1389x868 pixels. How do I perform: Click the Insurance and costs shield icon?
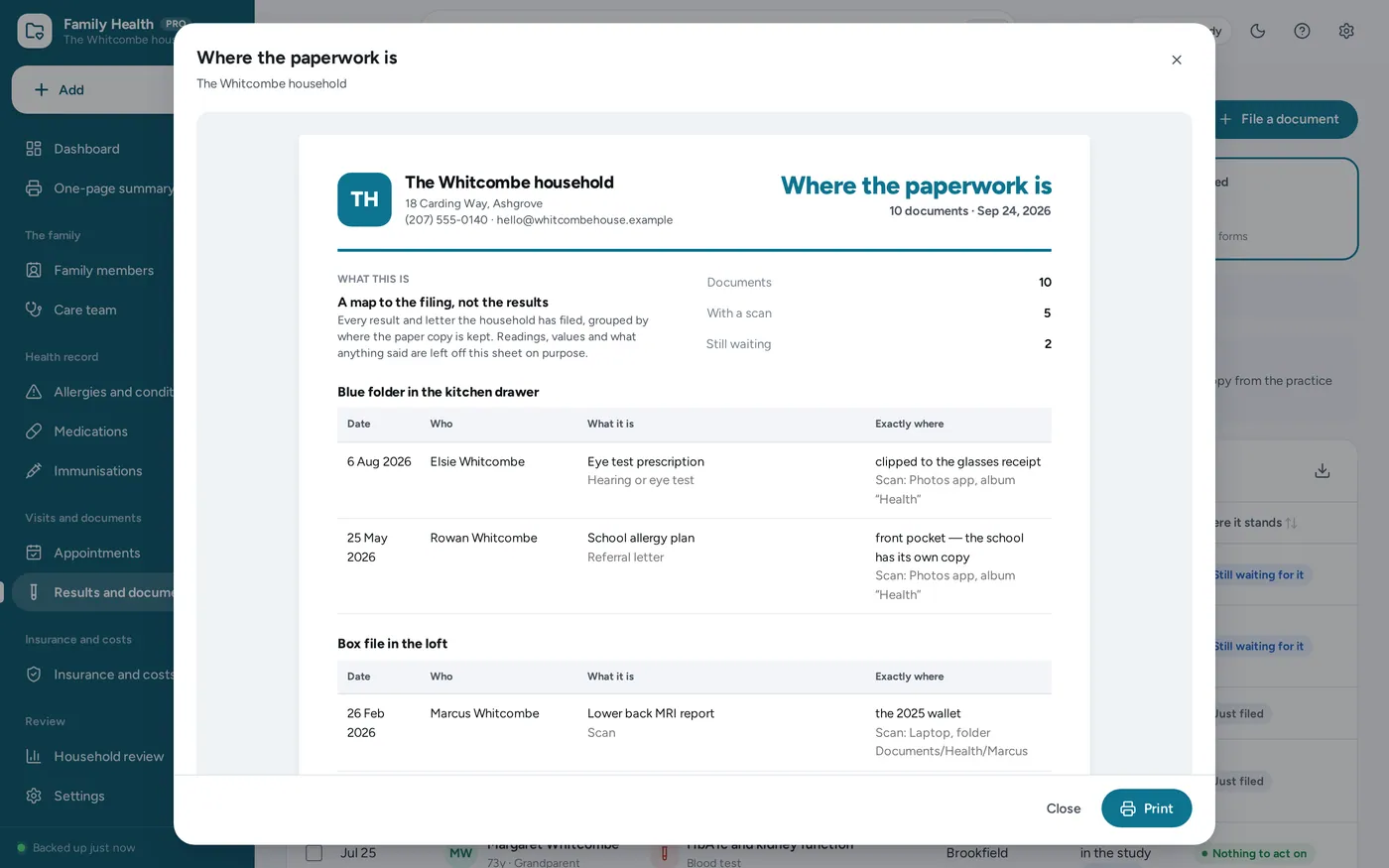[34, 675]
